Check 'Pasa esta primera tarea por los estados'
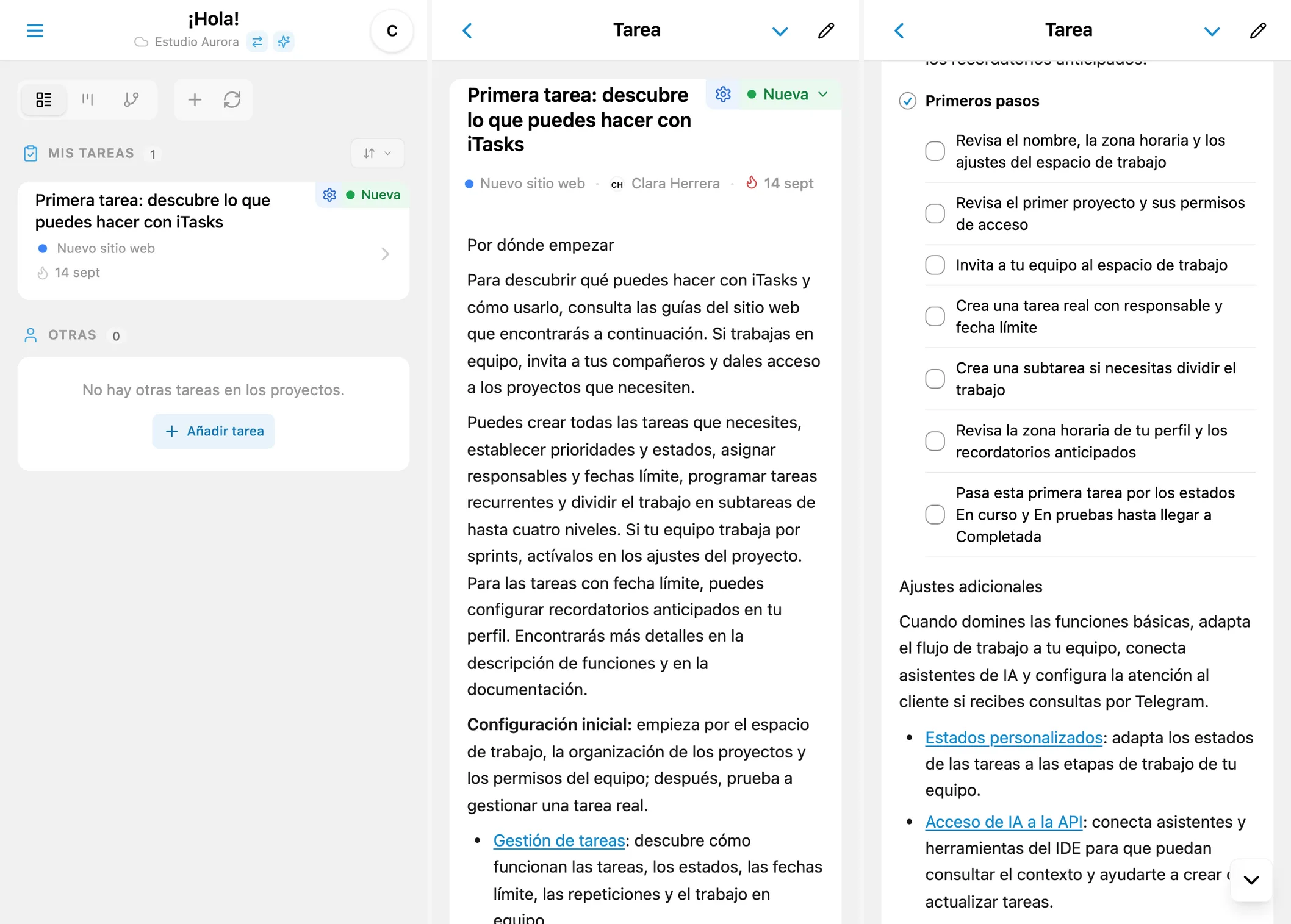1291x924 pixels. pyautogui.click(x=935, y=514)
